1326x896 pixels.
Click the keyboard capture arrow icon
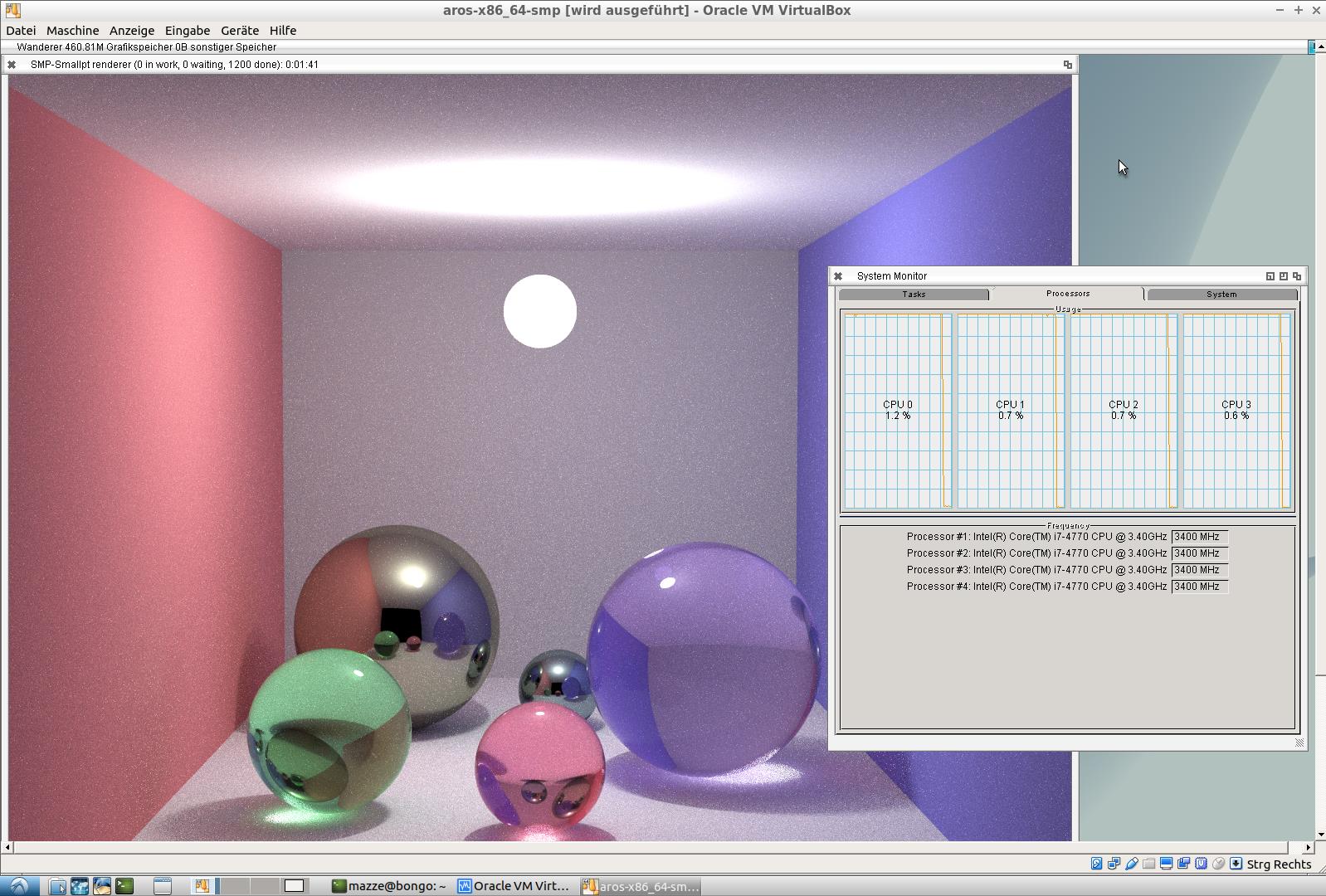(x=1236, y=864)
